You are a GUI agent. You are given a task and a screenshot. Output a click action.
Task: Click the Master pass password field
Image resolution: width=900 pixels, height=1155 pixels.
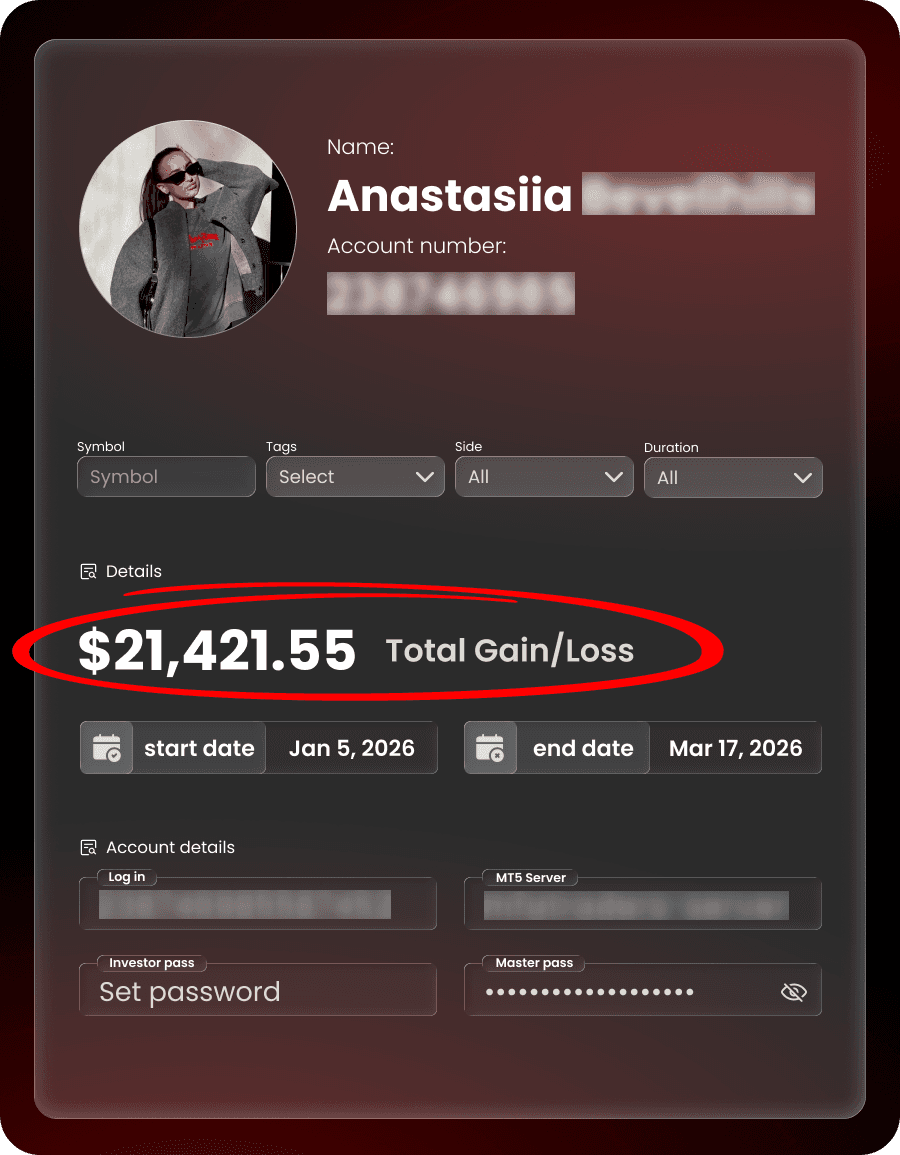642,991
